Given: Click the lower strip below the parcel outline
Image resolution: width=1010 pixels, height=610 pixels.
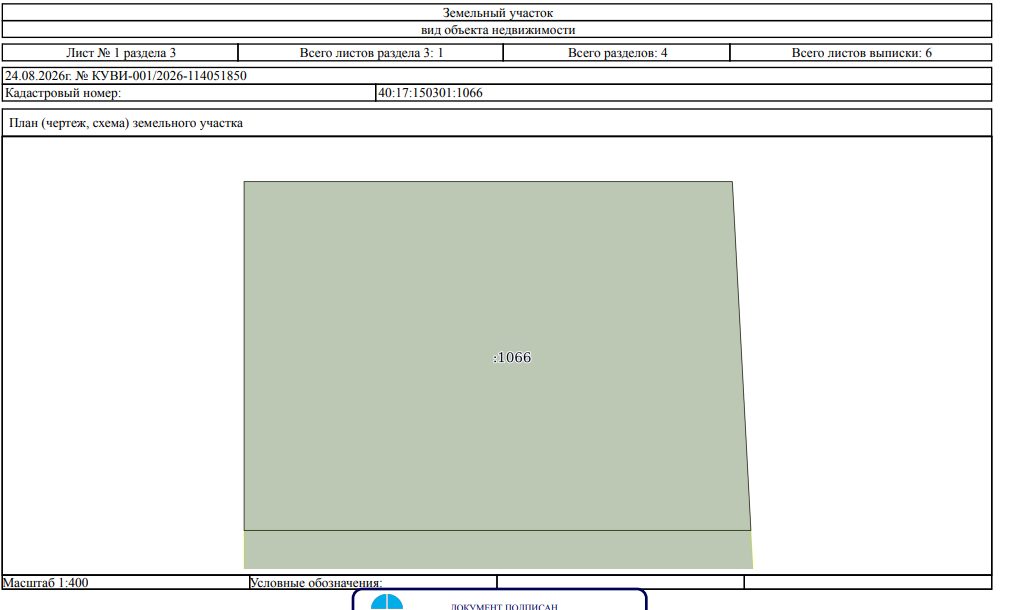Looking at the screenshot, I should coord(498,549).
